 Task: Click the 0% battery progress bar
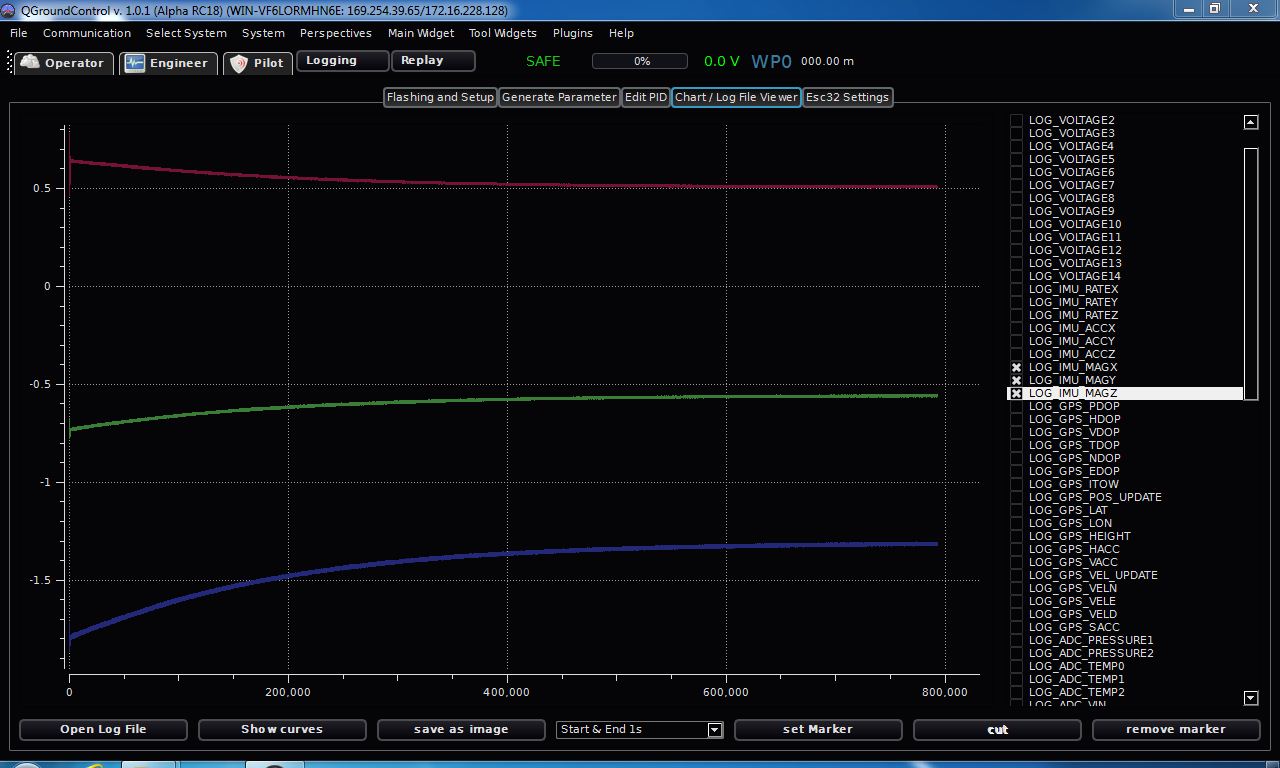(640, 61)
